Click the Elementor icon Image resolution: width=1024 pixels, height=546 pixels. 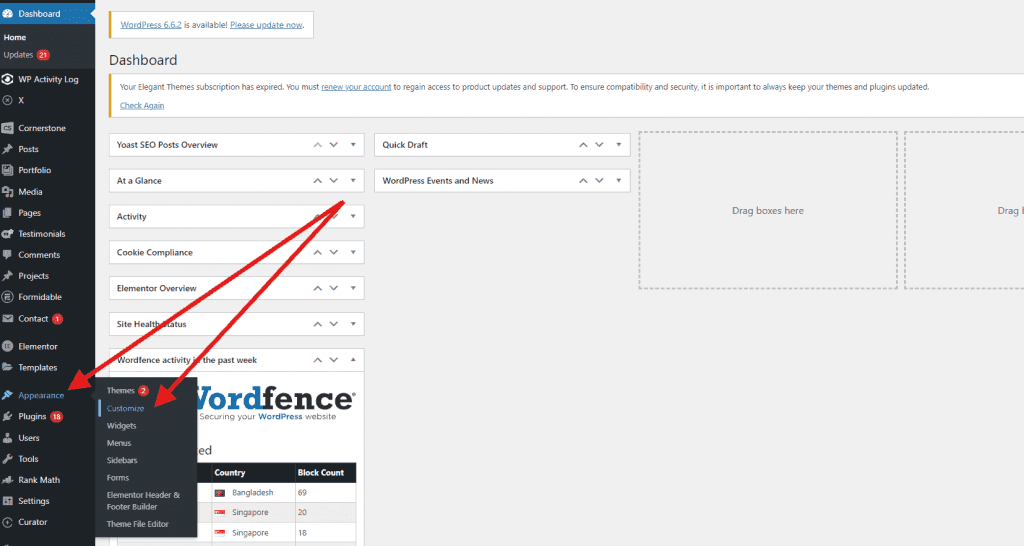coord(7,346)
